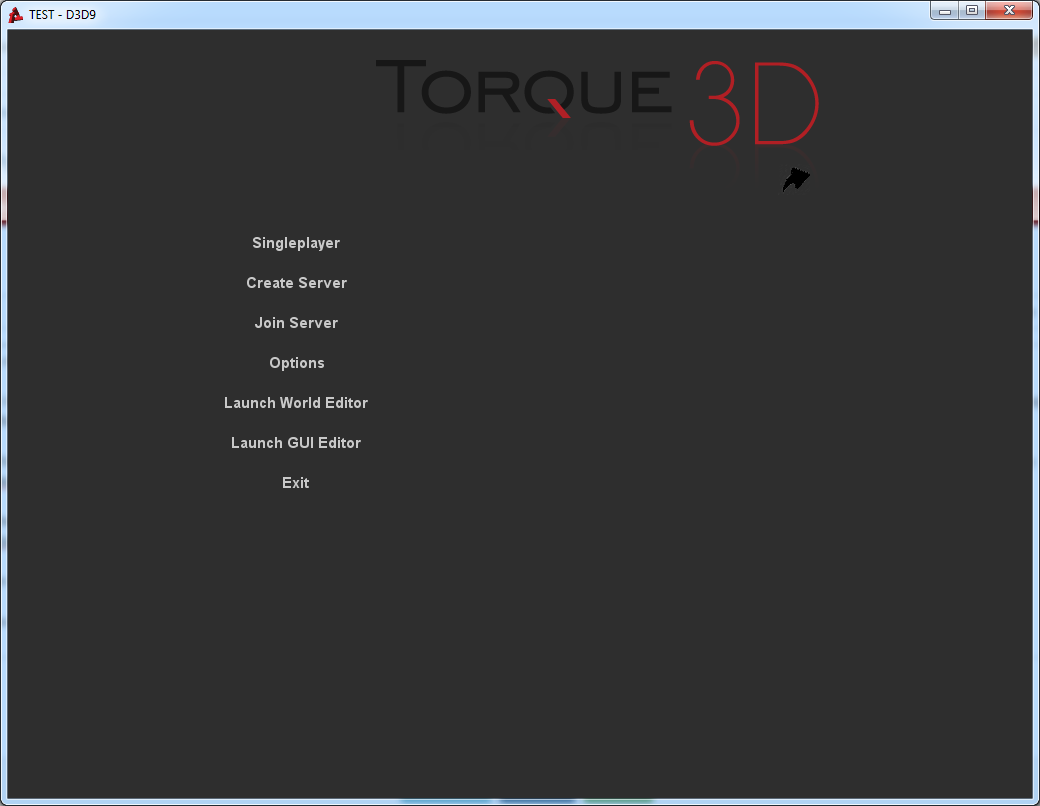The height and width of the screenshot is (806, 1040).
Task: Close the TEST - D3D9 window
Action: 1009,11
